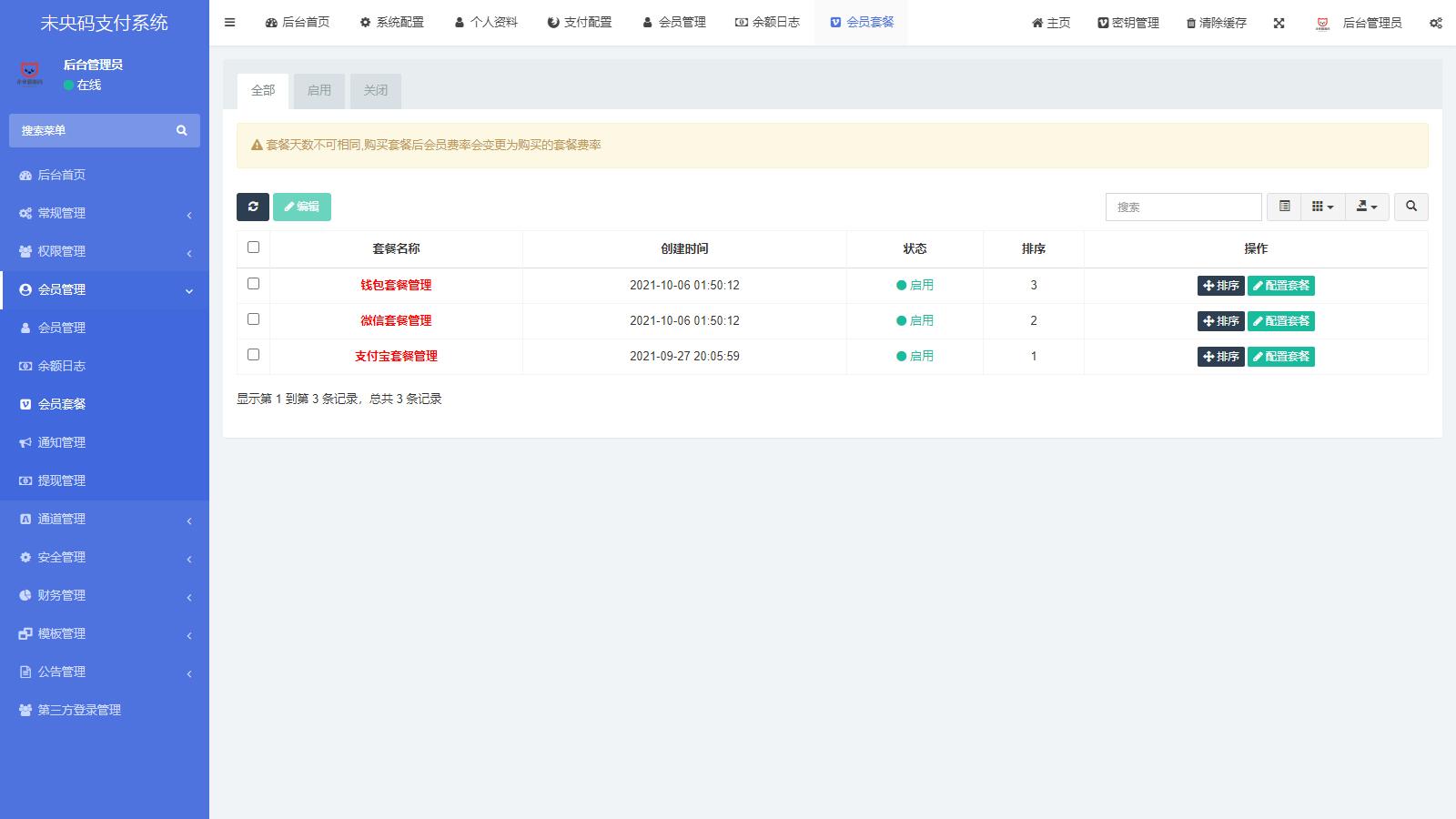Click 清除缓存 trash icon in header
Screen dimensions: 1456x819
point(1191,23)
